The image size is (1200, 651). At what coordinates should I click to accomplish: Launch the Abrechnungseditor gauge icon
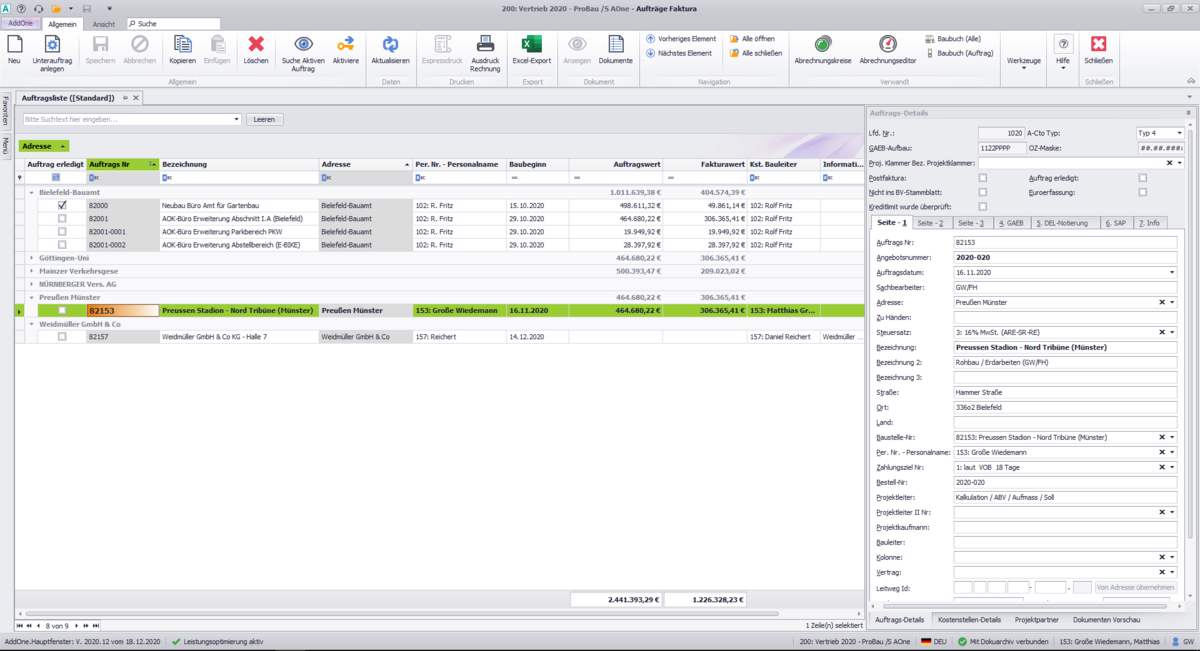[x=888, y=44]
